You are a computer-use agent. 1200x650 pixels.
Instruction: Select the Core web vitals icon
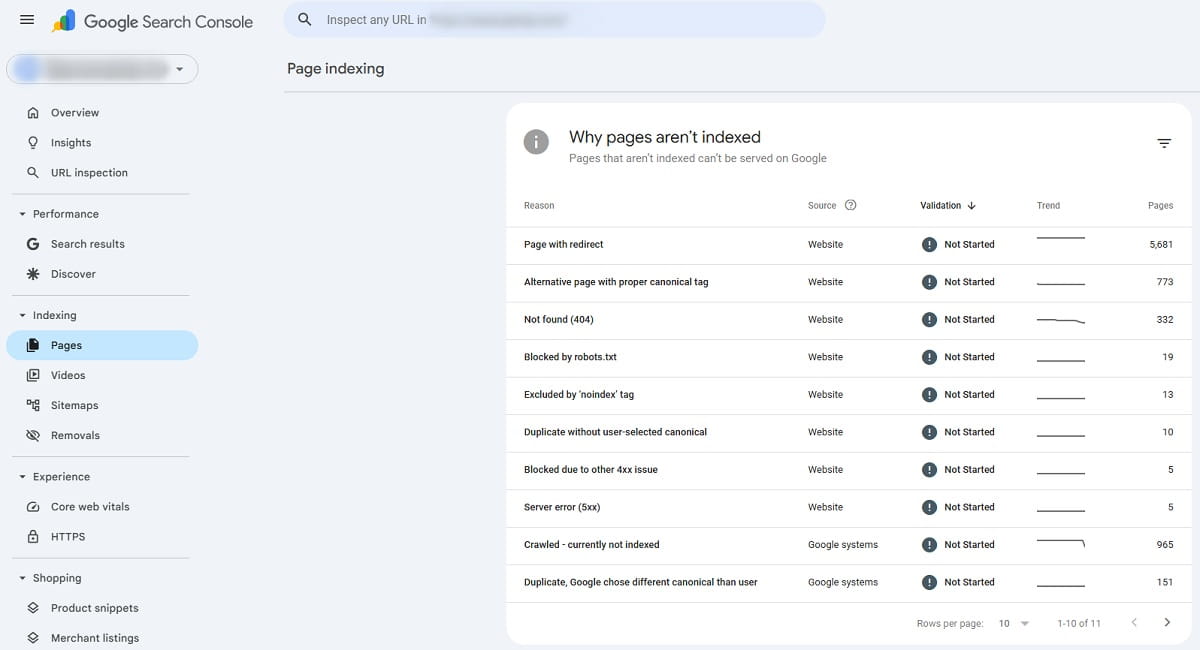pyautogui.click(x=33, y=506)
